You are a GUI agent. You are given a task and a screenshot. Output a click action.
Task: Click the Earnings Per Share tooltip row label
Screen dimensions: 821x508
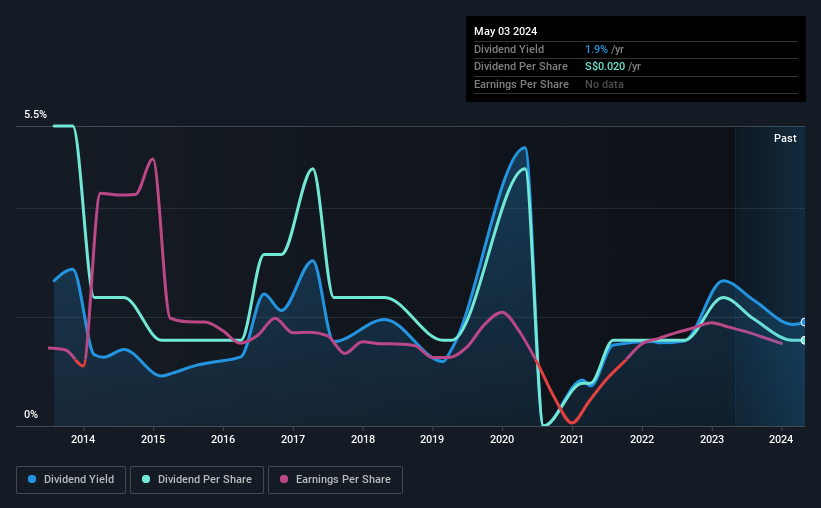(521, 84)
